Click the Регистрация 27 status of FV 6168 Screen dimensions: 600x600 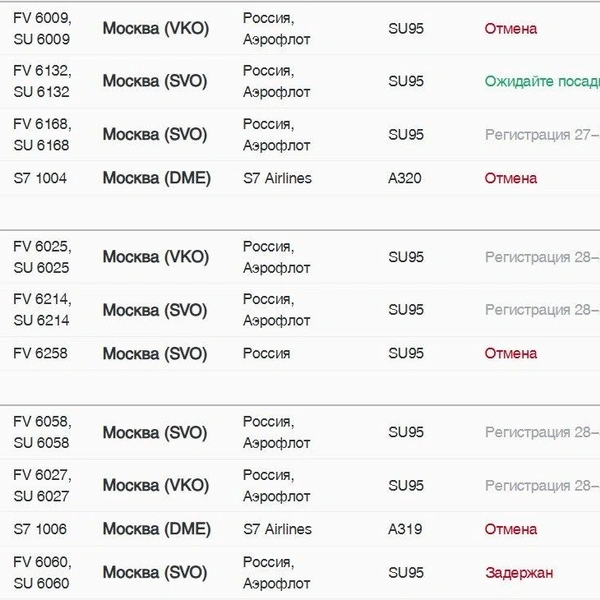[542, 135]
